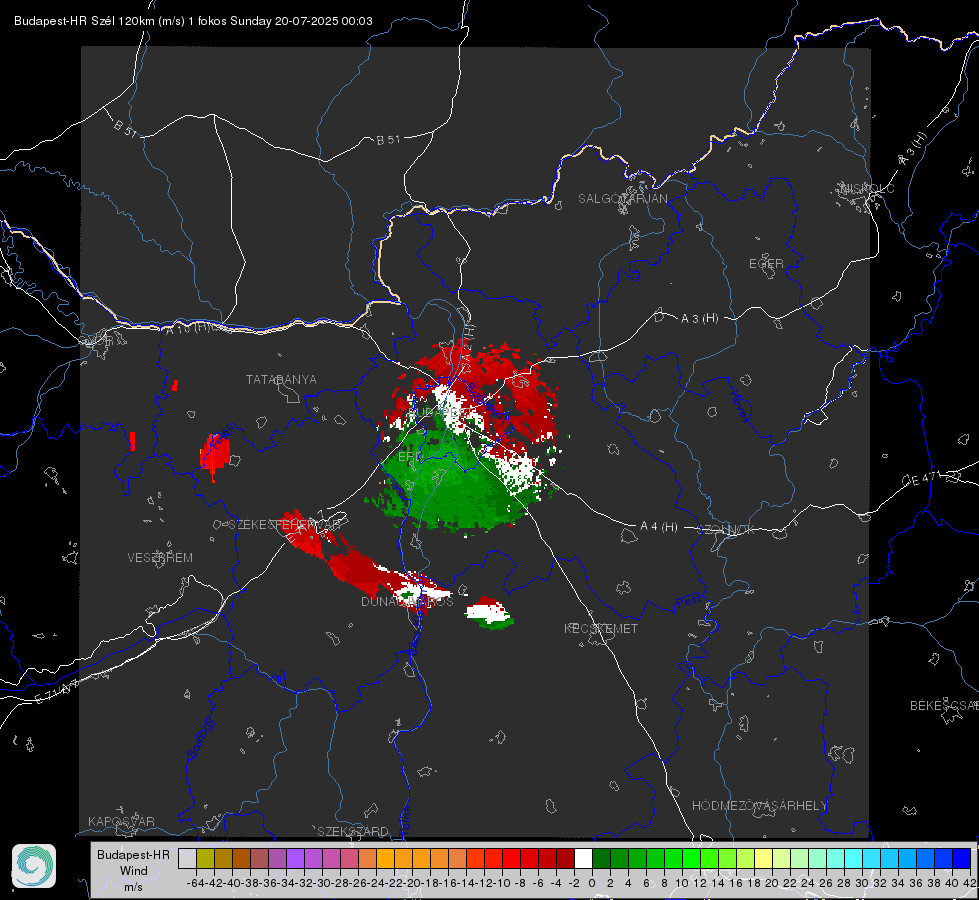979x900 pixels.
Task: Click the KAPOSVÁR city label
Action: click(x=121, y=821)
